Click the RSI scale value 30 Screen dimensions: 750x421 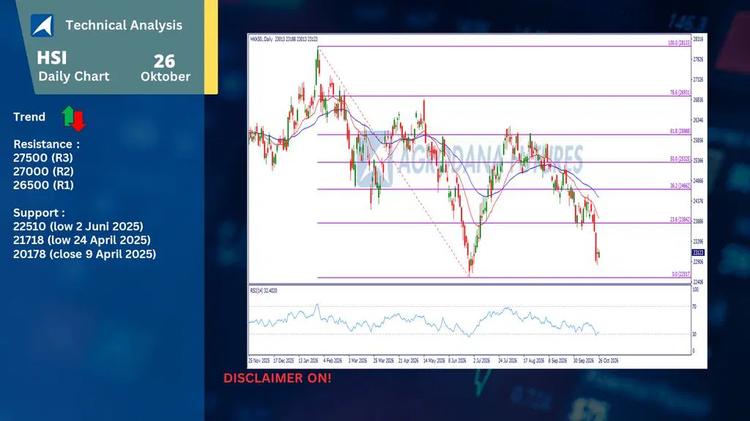pyautogui.click(x=695, y=334)
